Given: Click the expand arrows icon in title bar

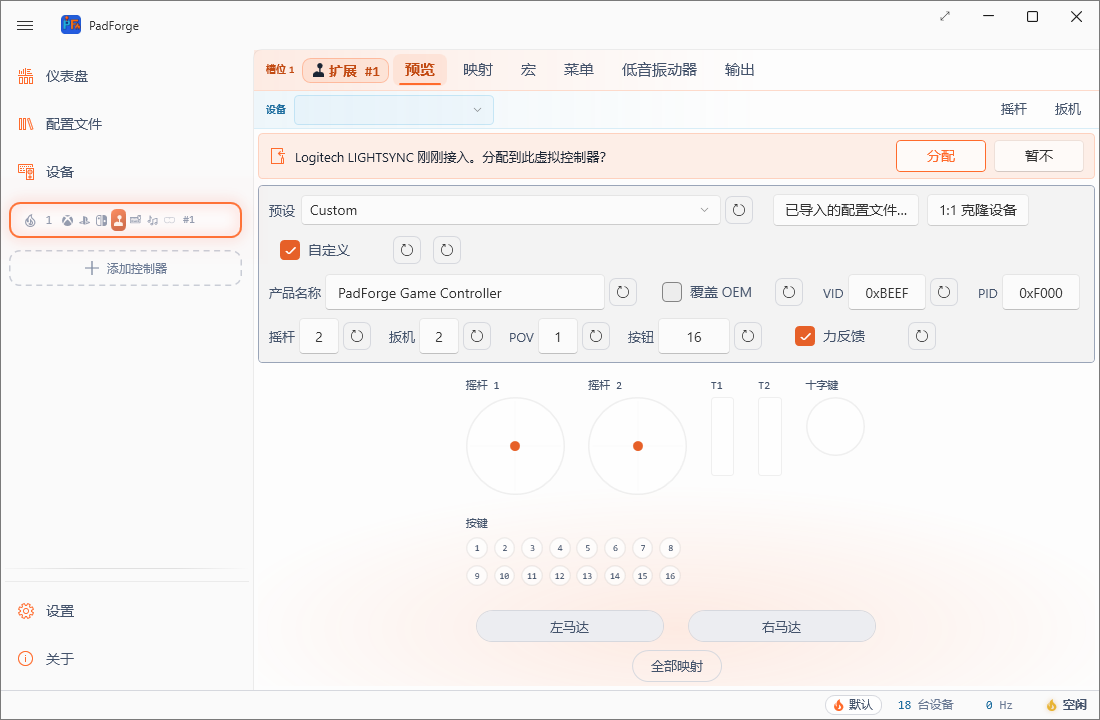Looking at the screenshot, I should point(945,16).
